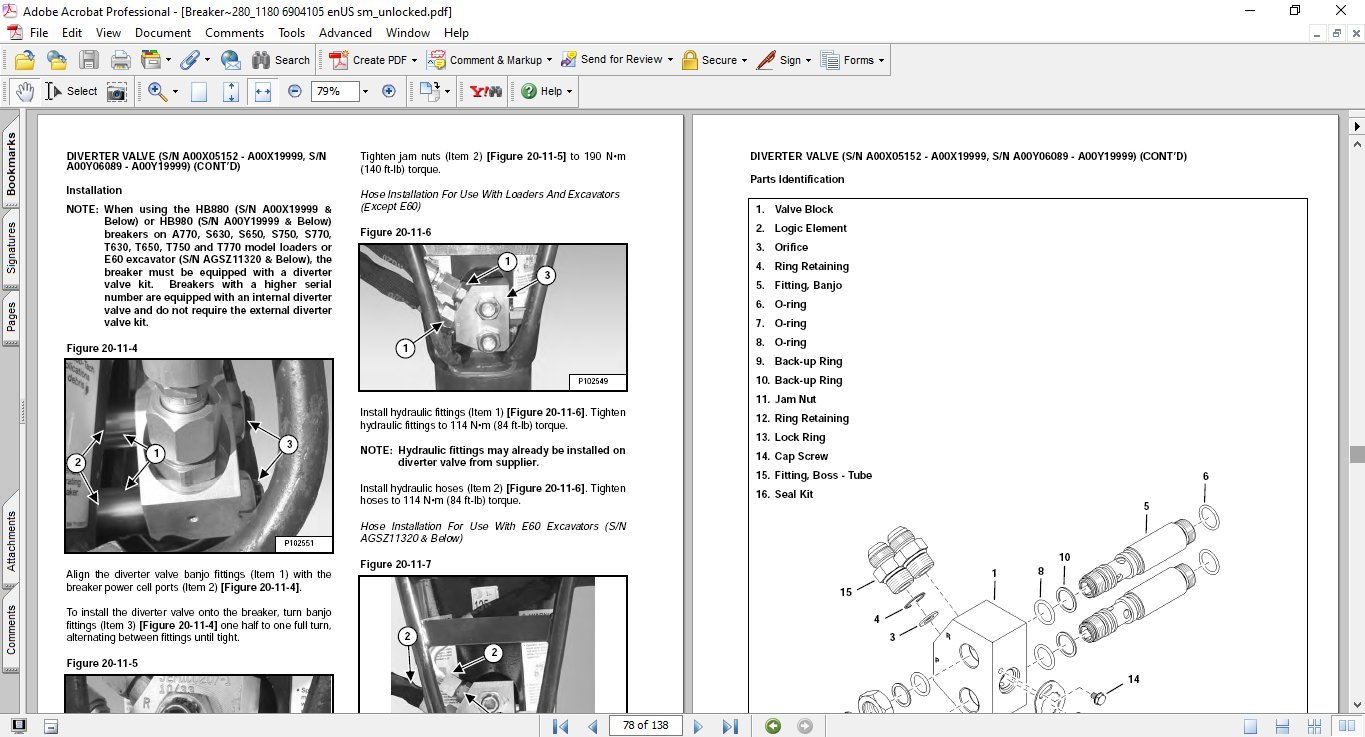
Task: Print the document using the printer icon
Action: [120, 60]
